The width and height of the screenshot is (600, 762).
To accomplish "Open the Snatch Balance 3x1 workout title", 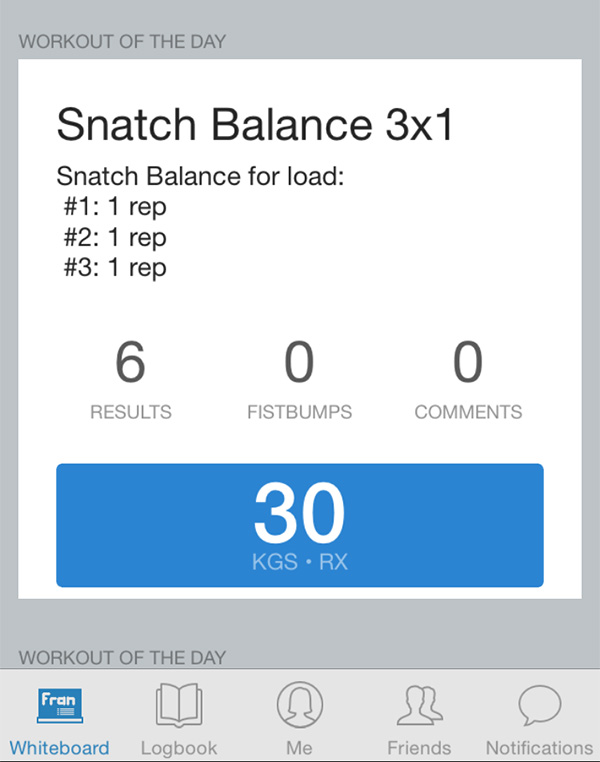I will [x=255, y=124].
